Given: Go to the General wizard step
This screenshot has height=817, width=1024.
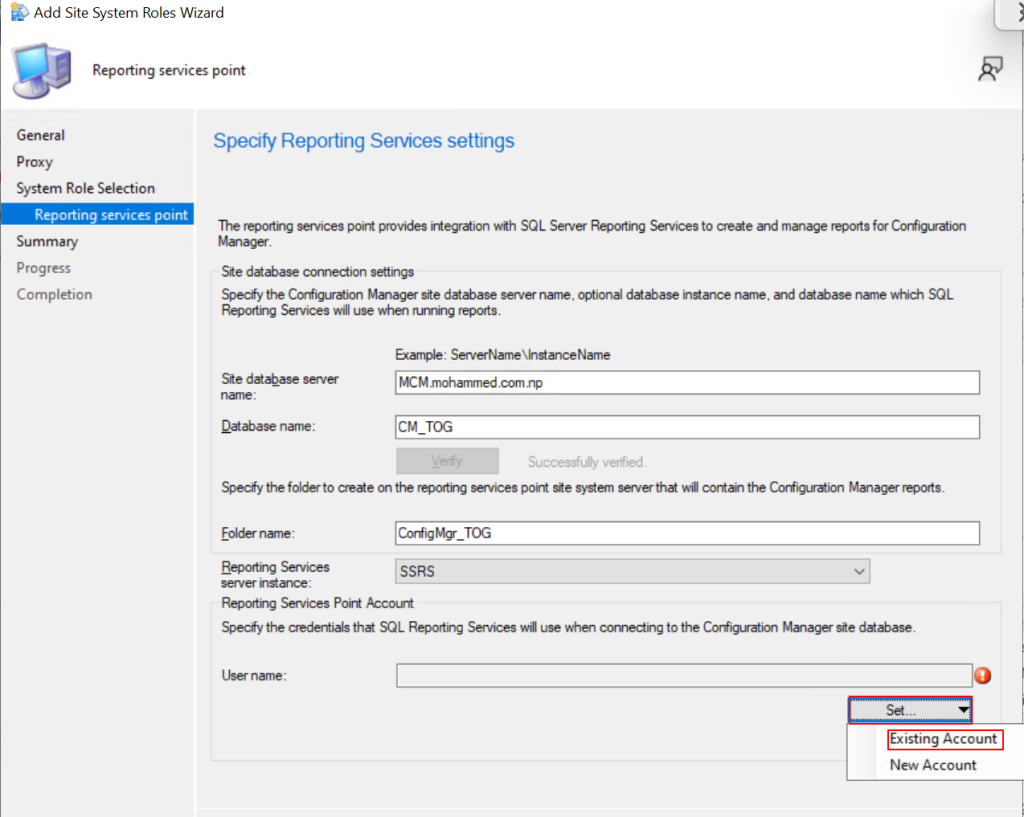Looking at the screenshot, I should (x=41, y=135).
